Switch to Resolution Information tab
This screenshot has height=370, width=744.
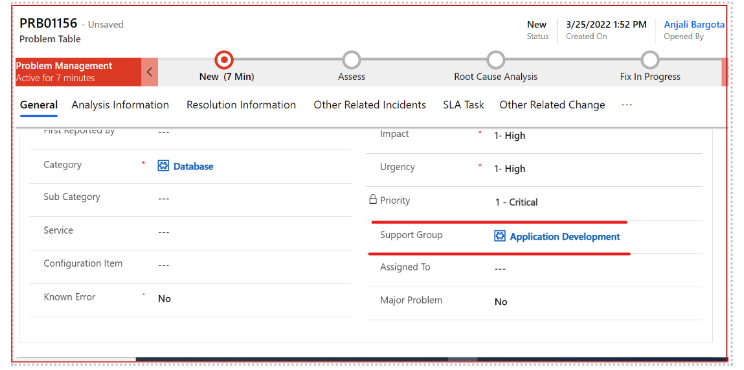point(241,105)
